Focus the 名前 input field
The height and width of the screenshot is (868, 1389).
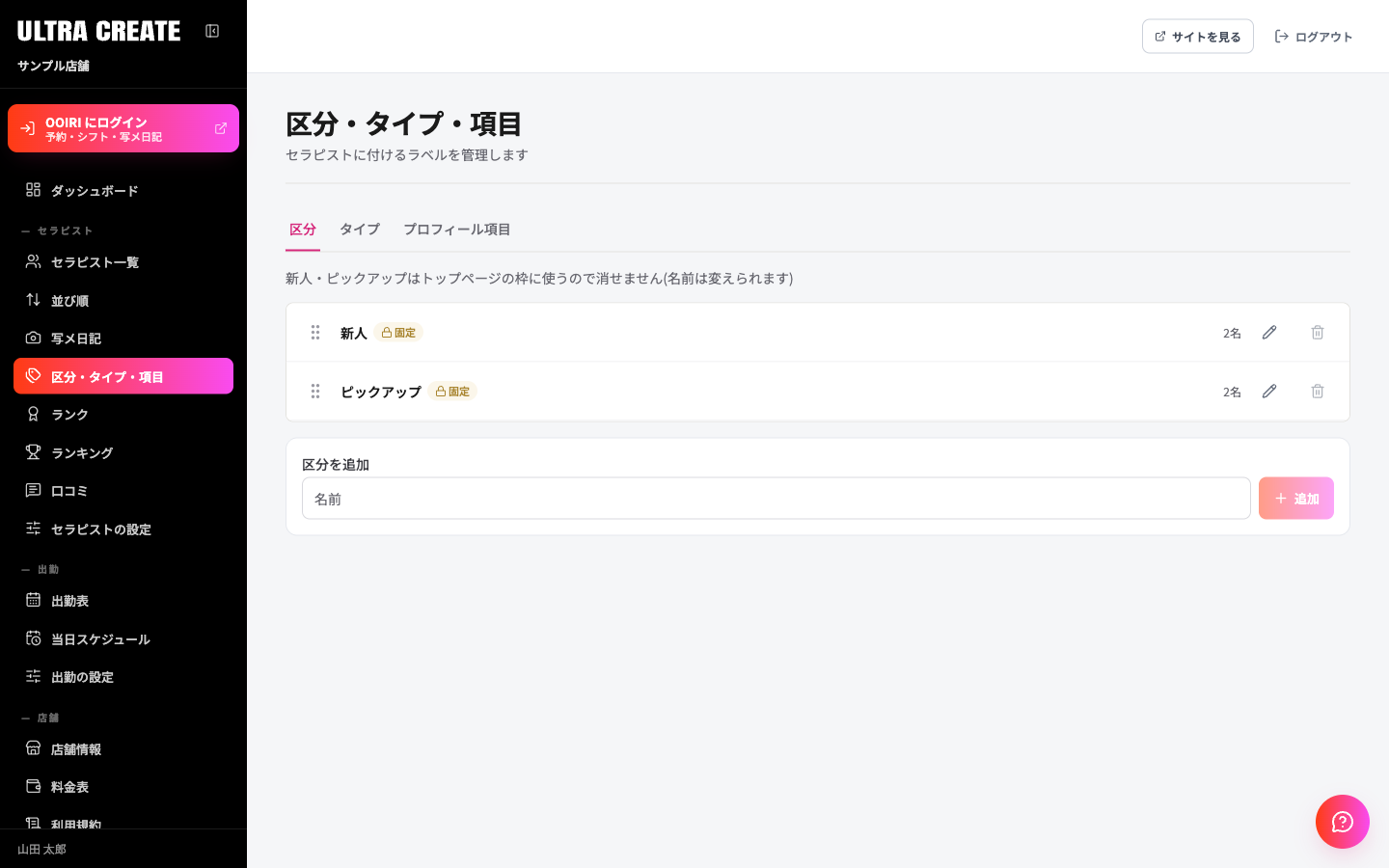click(776, 499)
